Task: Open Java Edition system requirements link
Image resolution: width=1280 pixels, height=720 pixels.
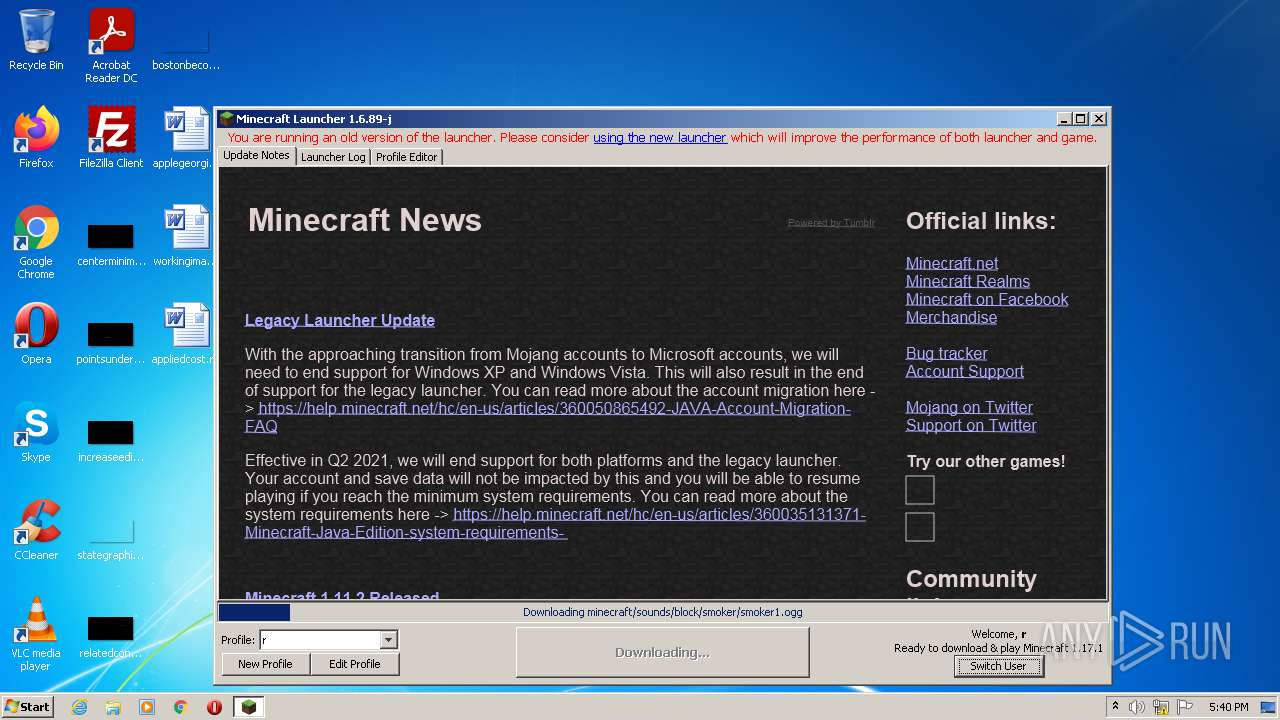Action: (555, 523)
